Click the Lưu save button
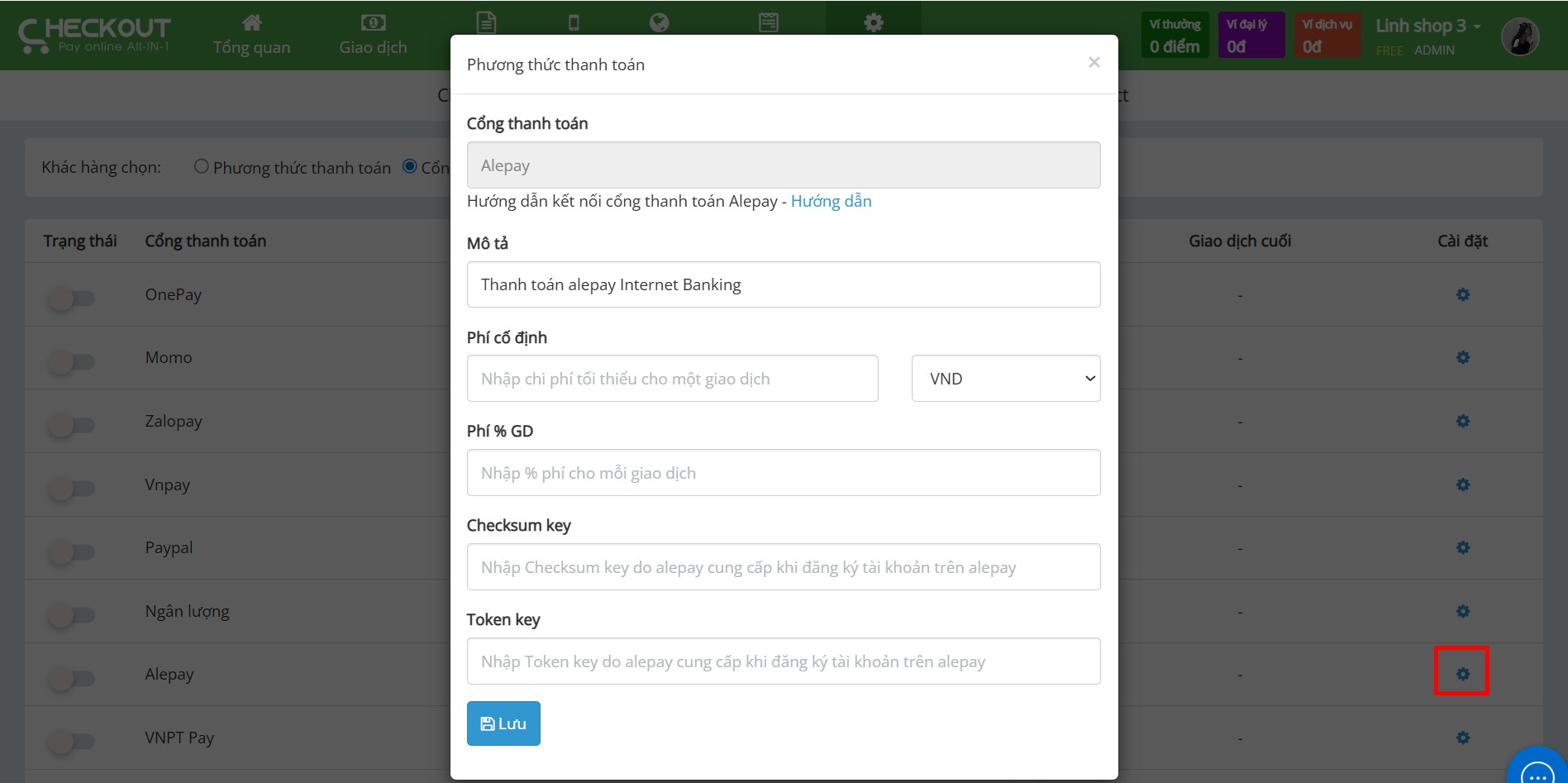Screen dimensions: 1568x783 [x=503, y=723]
